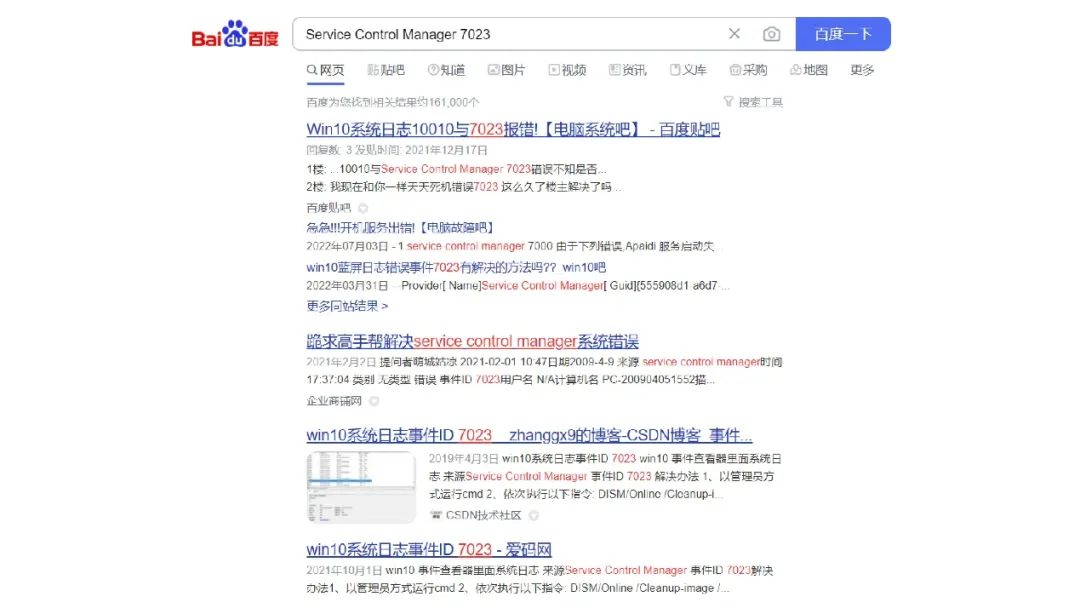Click the Baidu logo
The width and height of the screenshot is (1080, 608).
coord(235,34)
